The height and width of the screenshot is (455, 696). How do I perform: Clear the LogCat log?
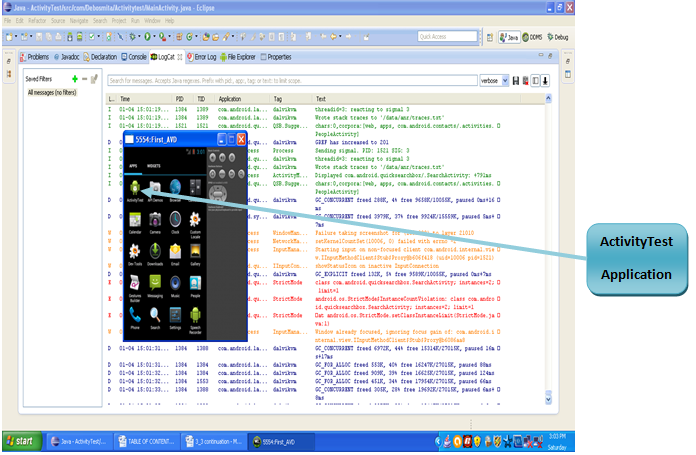click(526, 81)
